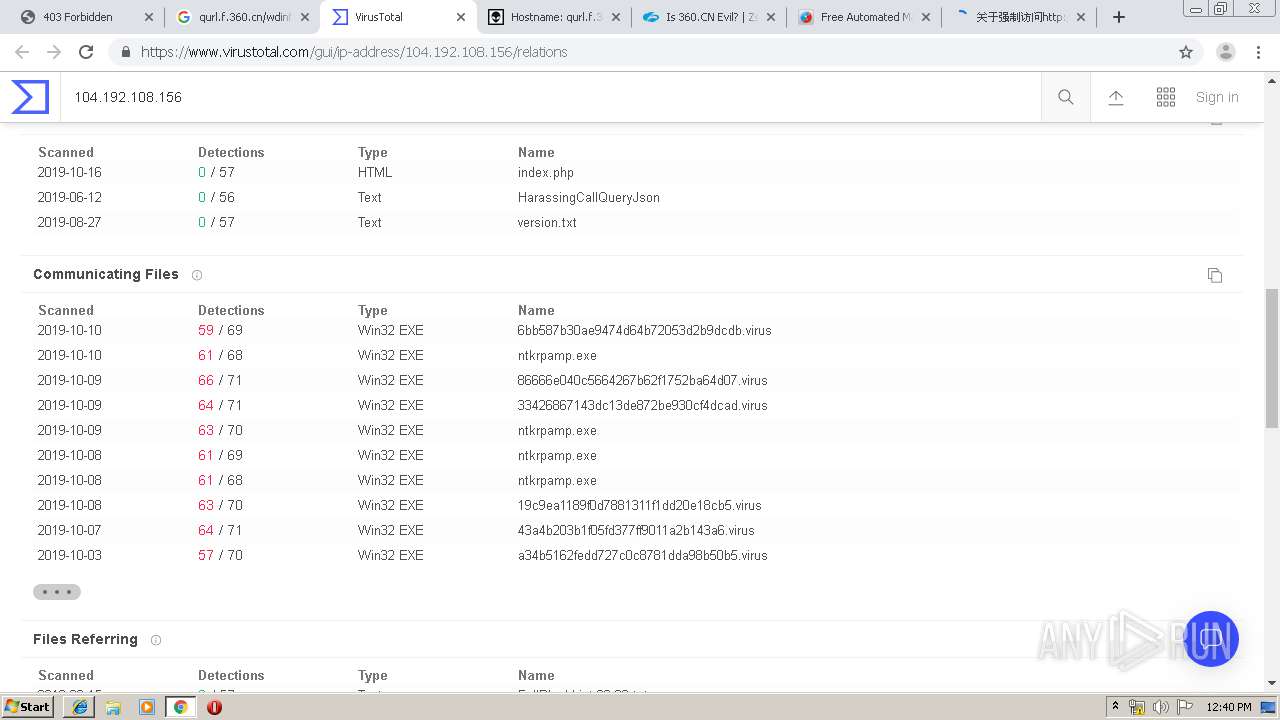
Task: Bookmark this page with star icon
Action: click(1186, 52)
